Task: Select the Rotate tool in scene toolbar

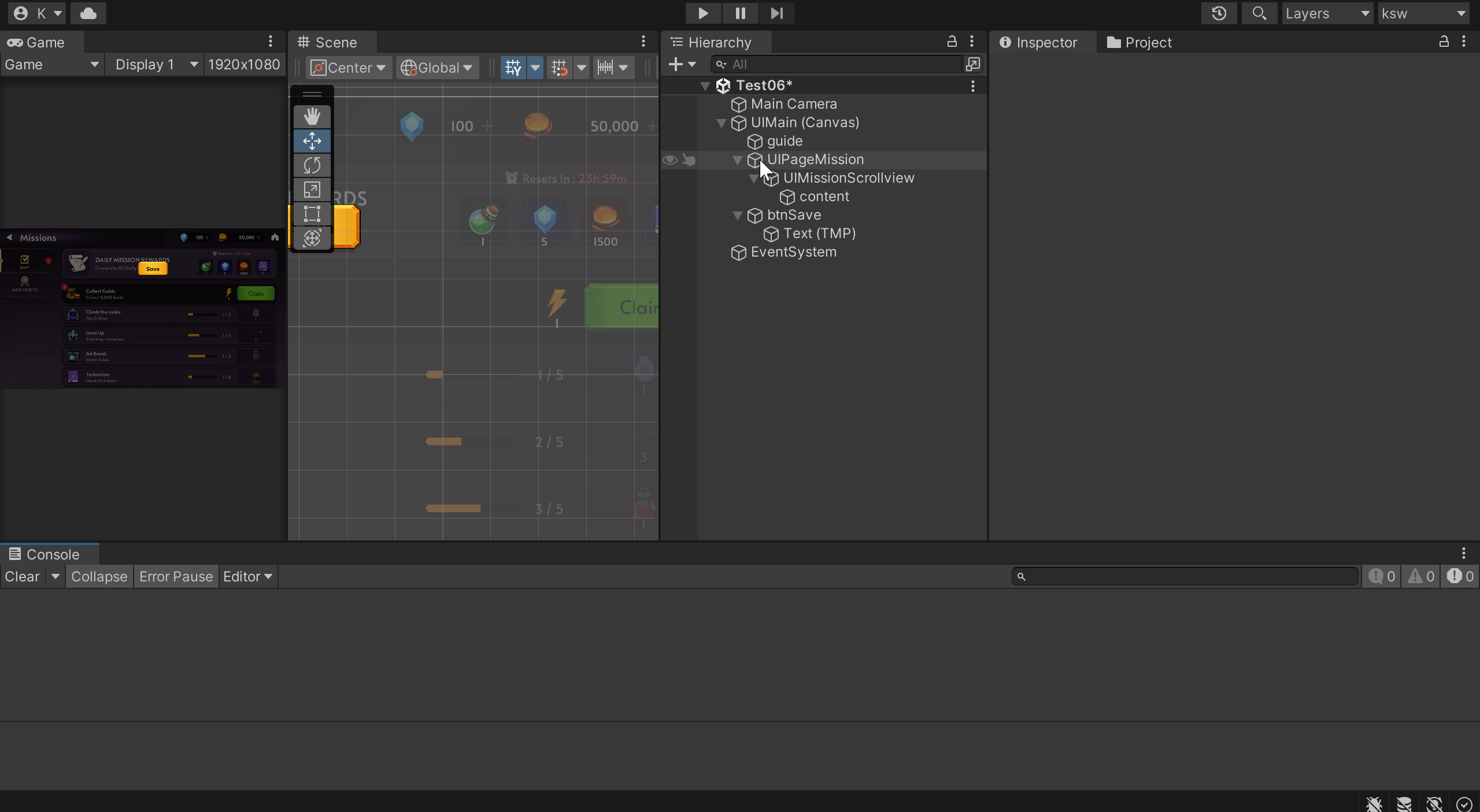Action: pyautogui.click(x=312, y=165)
